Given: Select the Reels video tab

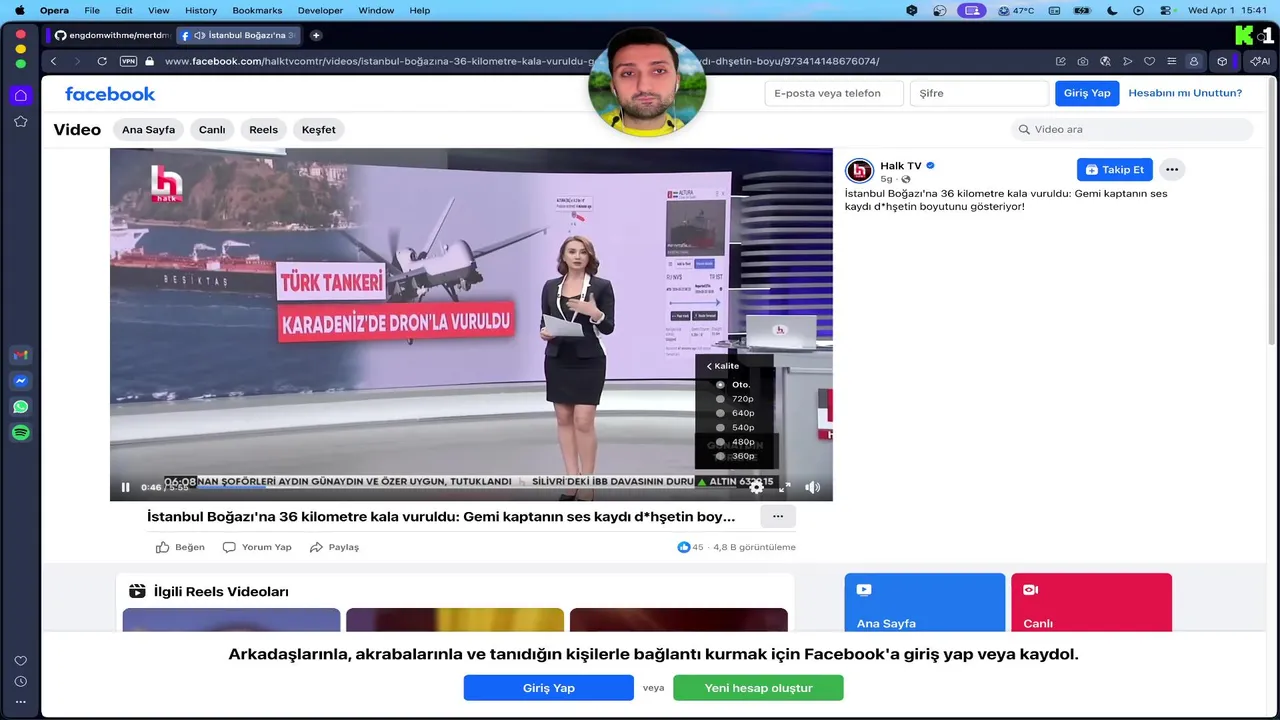Looking at the screenshot, I should point(264,130).
